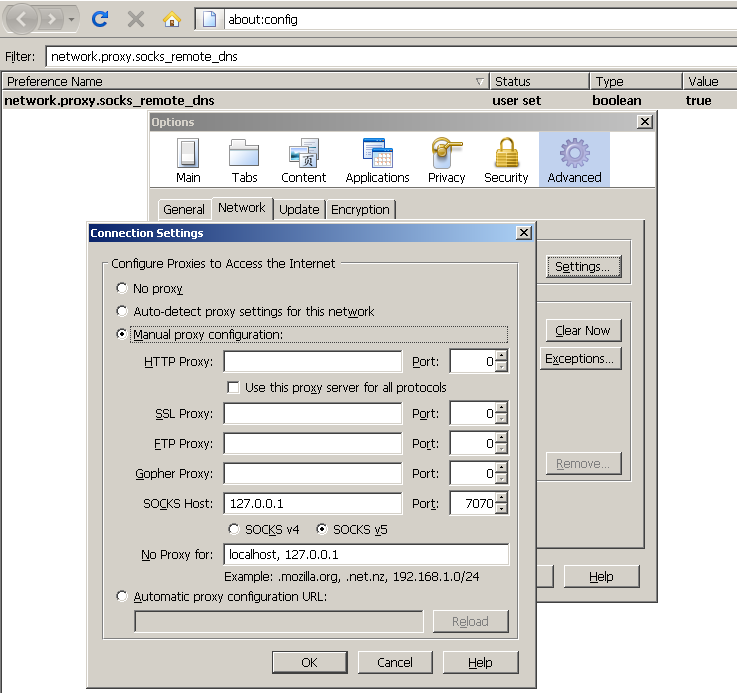This screenshot has height=693, width=737.
Task: Click the SOCKS Host field containing 127.0.0.1
Action: coord(313,504)
